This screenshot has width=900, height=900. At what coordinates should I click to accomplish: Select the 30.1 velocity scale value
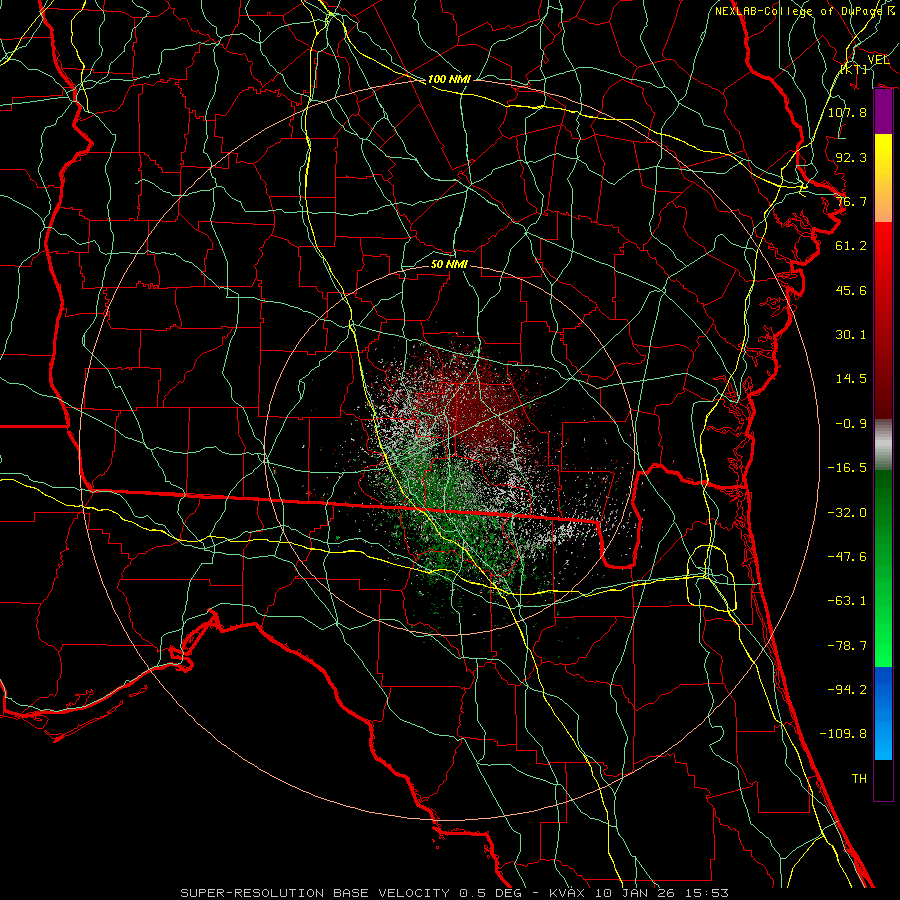pyautogui.click(x=851, y=335)
